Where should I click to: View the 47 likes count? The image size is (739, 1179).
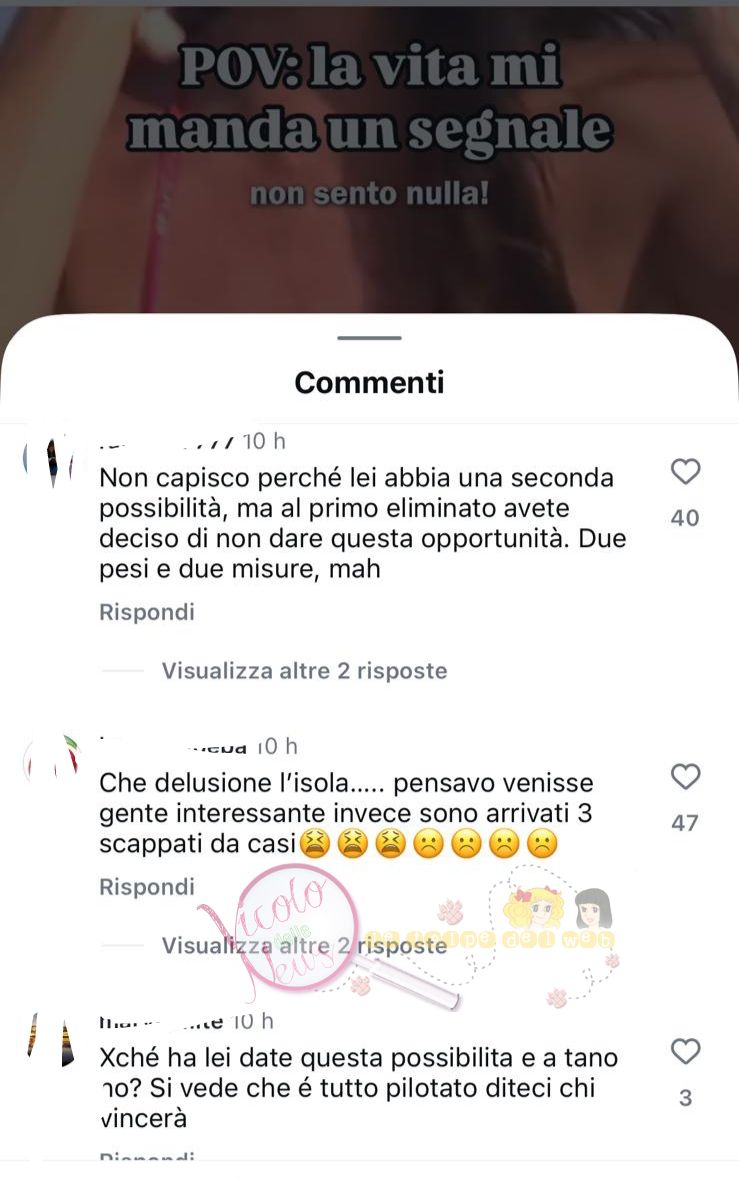(x=685, y=823)
